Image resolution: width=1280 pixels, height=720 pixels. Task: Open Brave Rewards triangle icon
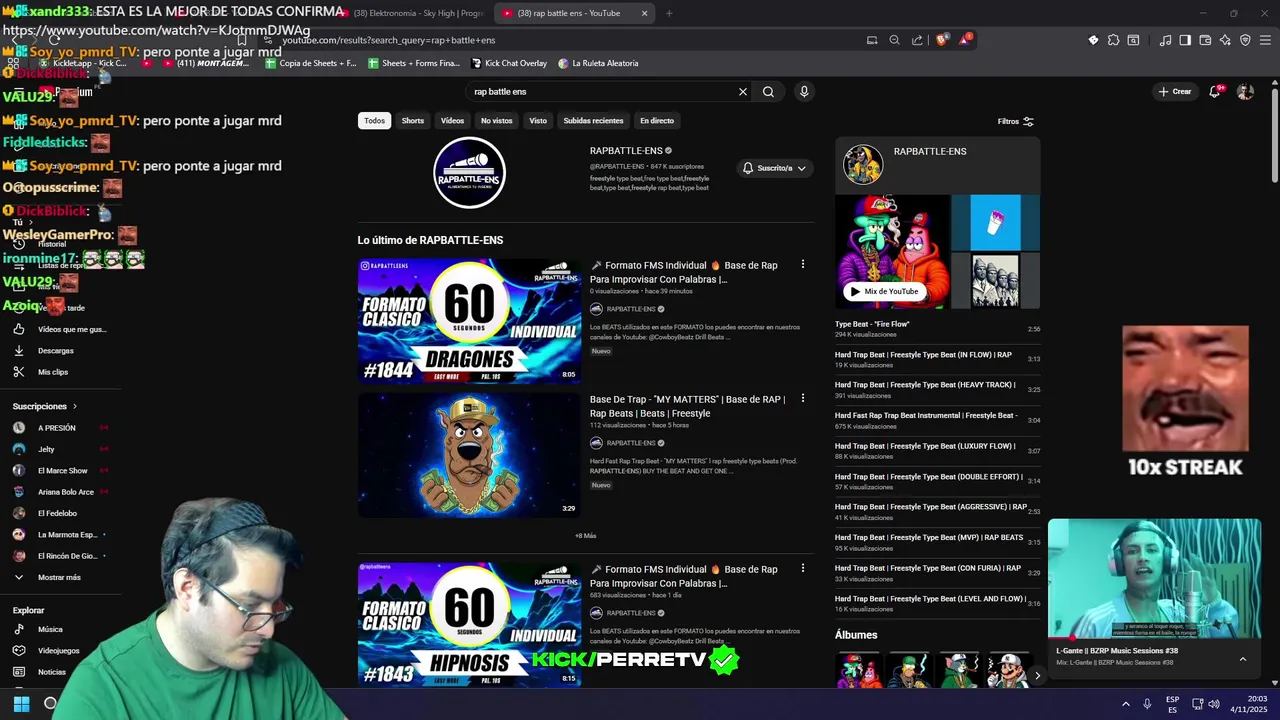tap(965, 40)
